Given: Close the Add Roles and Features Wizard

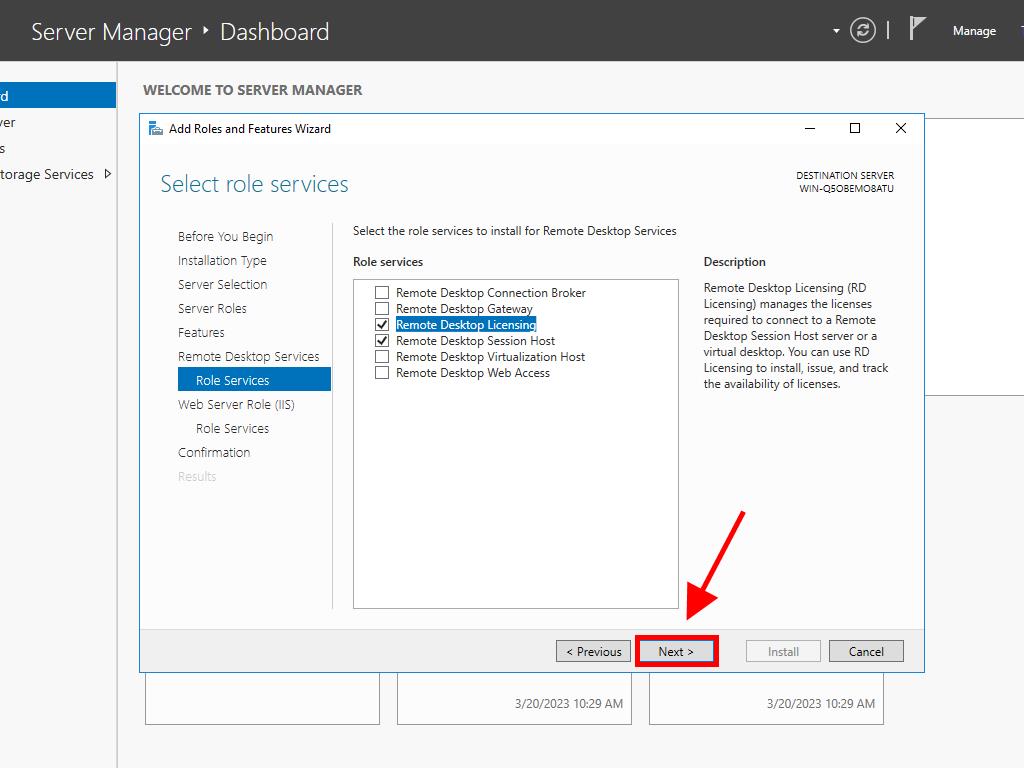Looking at the screenshot, I should tap(900, 128).
